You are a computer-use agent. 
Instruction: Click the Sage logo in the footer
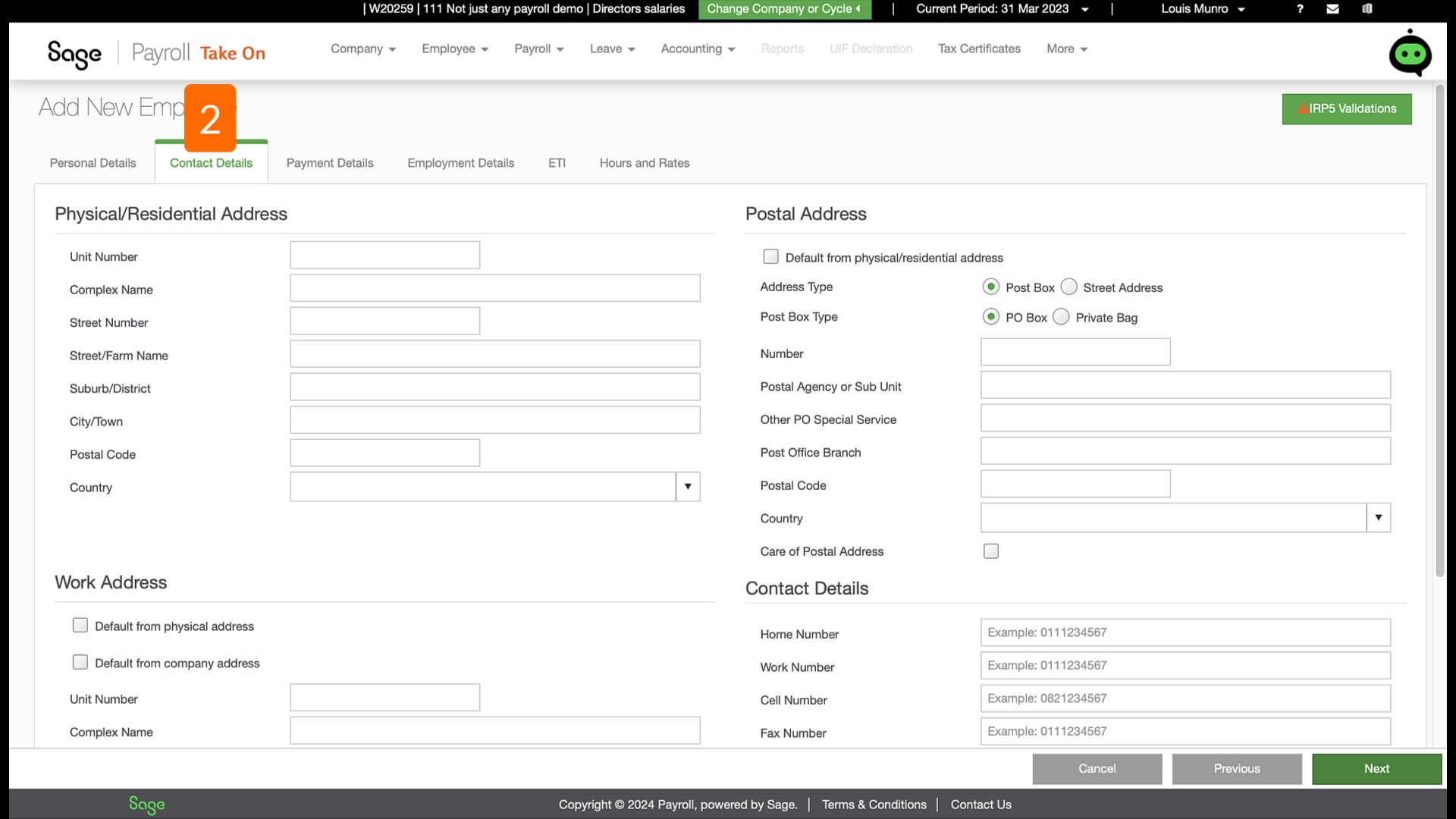point(146,805)
